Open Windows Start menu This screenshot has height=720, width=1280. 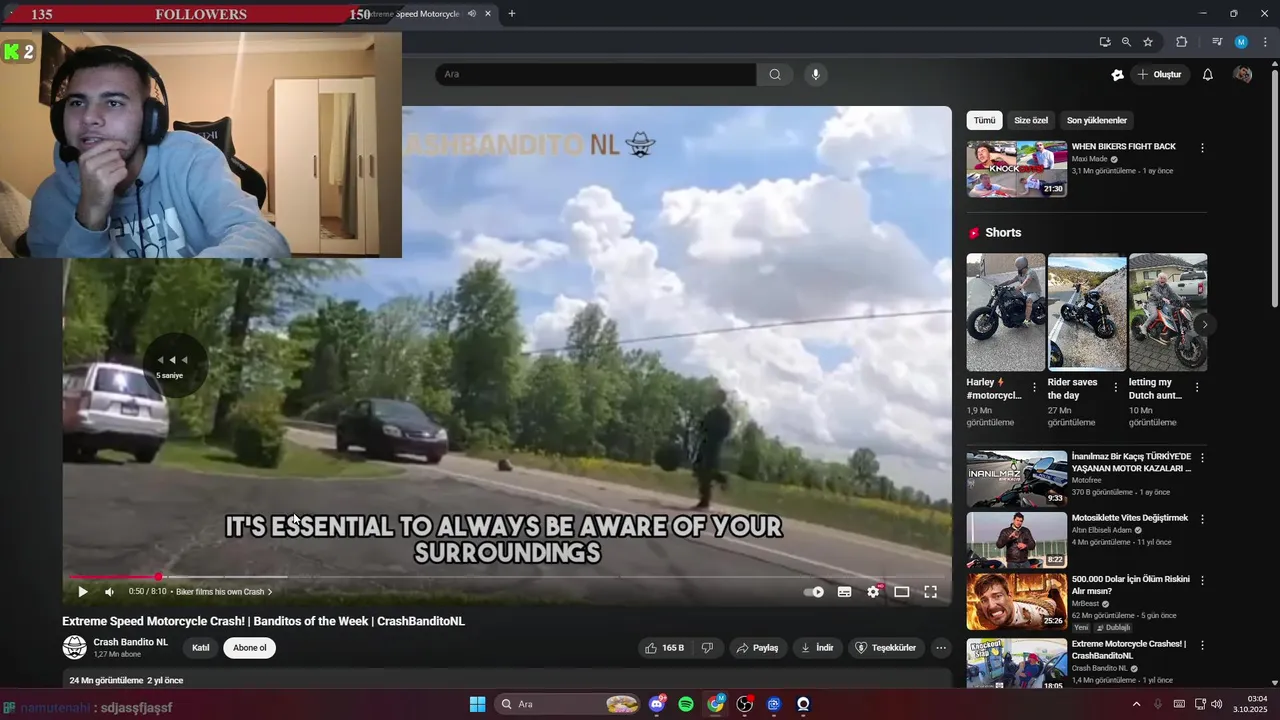[477, 704]
